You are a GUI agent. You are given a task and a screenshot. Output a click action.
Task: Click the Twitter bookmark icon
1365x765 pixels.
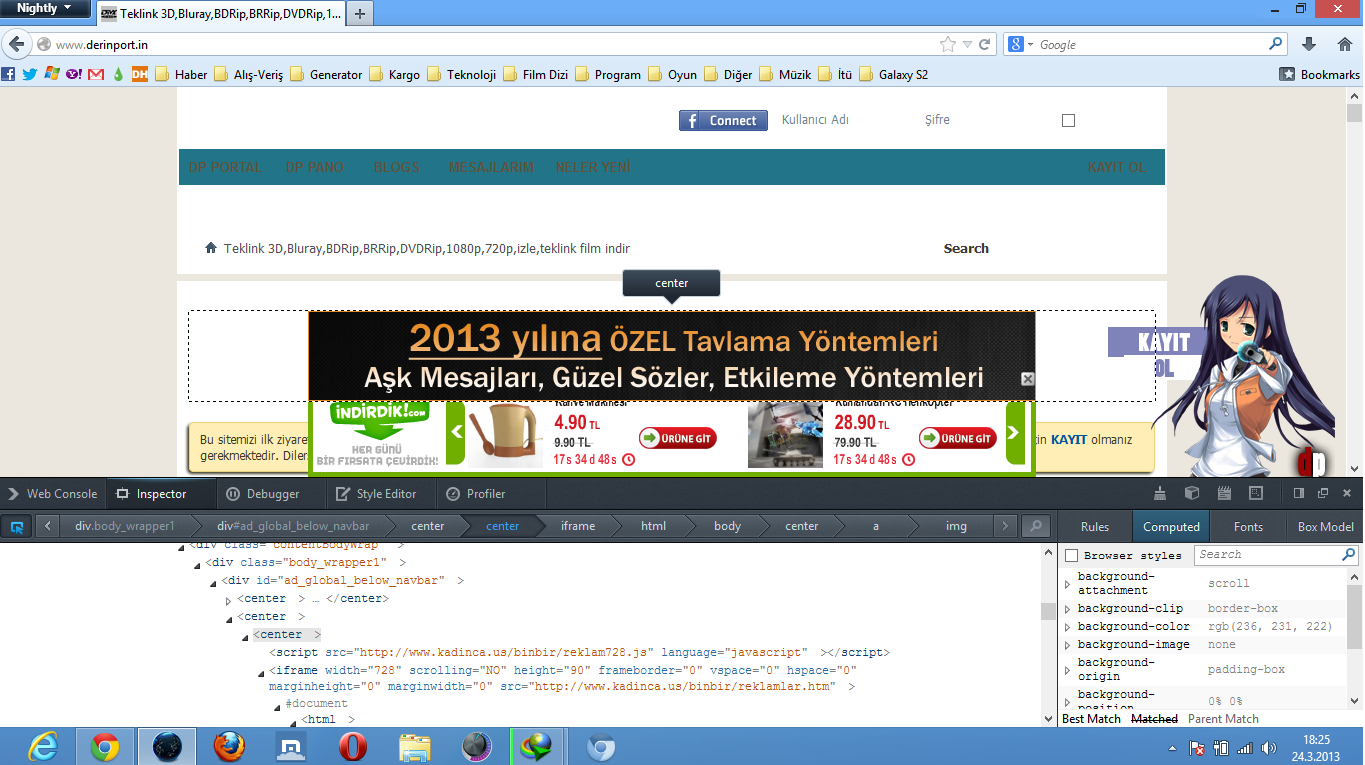(x=30, y=74)
